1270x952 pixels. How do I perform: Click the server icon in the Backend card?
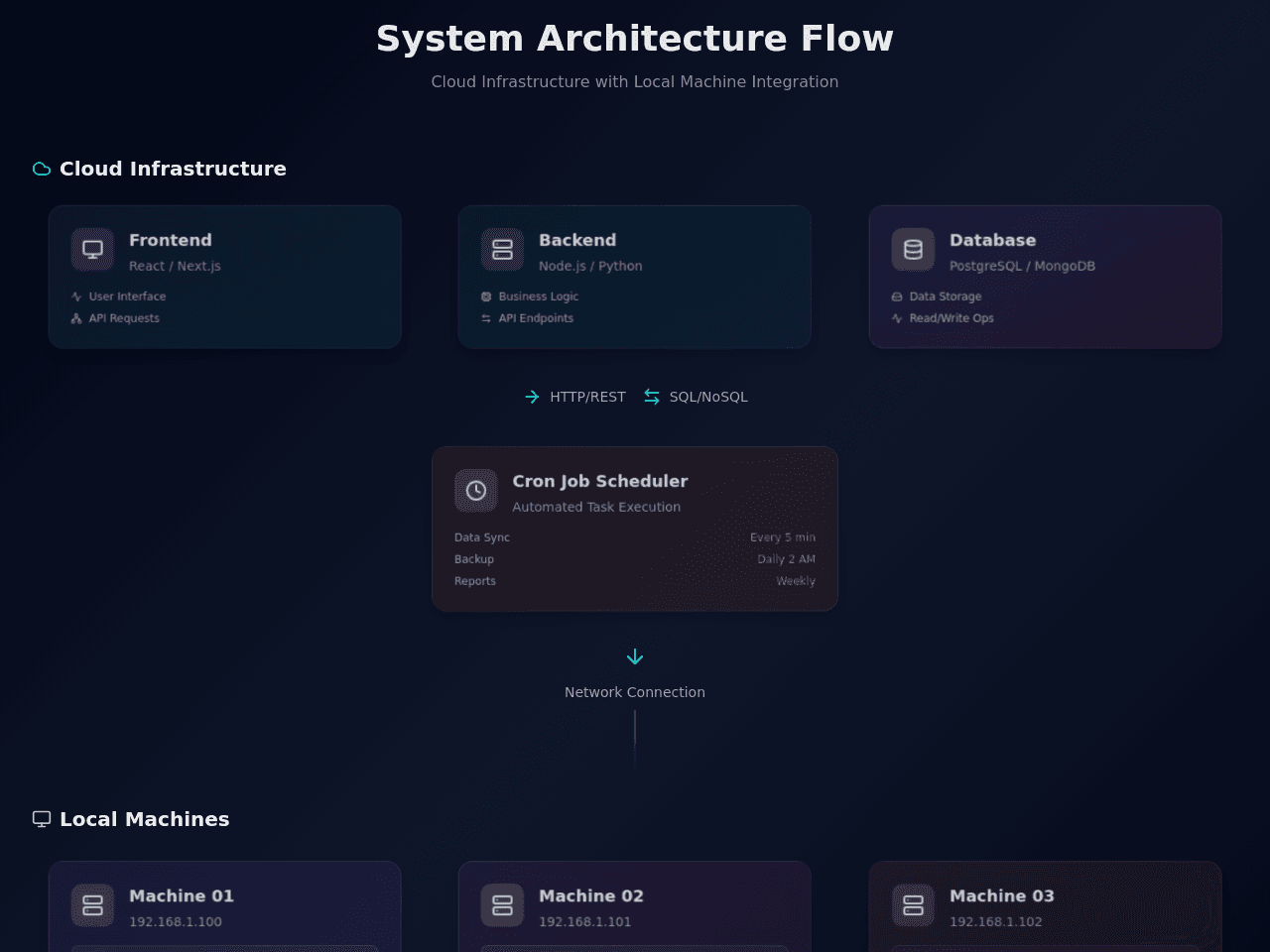point(502,249)
